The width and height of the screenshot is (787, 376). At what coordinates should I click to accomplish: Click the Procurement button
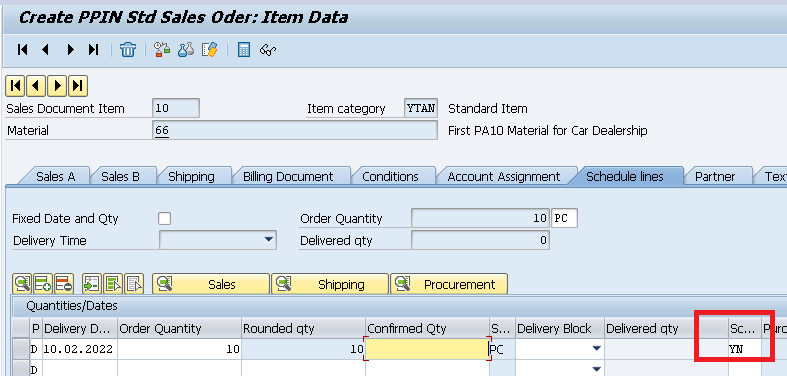[x=449, y=284]
